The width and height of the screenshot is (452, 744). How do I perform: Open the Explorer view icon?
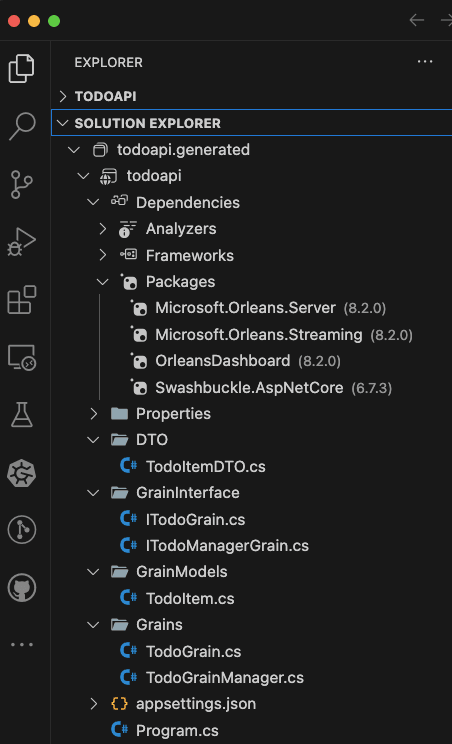click(x=21, y=68)
